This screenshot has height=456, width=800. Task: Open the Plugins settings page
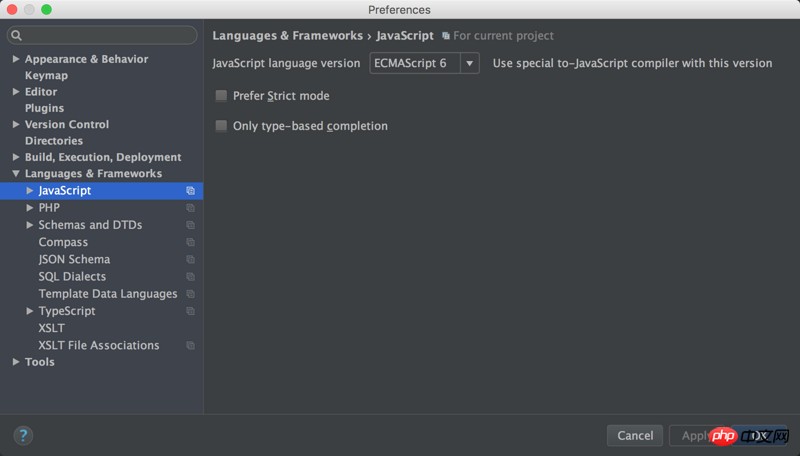44,108
